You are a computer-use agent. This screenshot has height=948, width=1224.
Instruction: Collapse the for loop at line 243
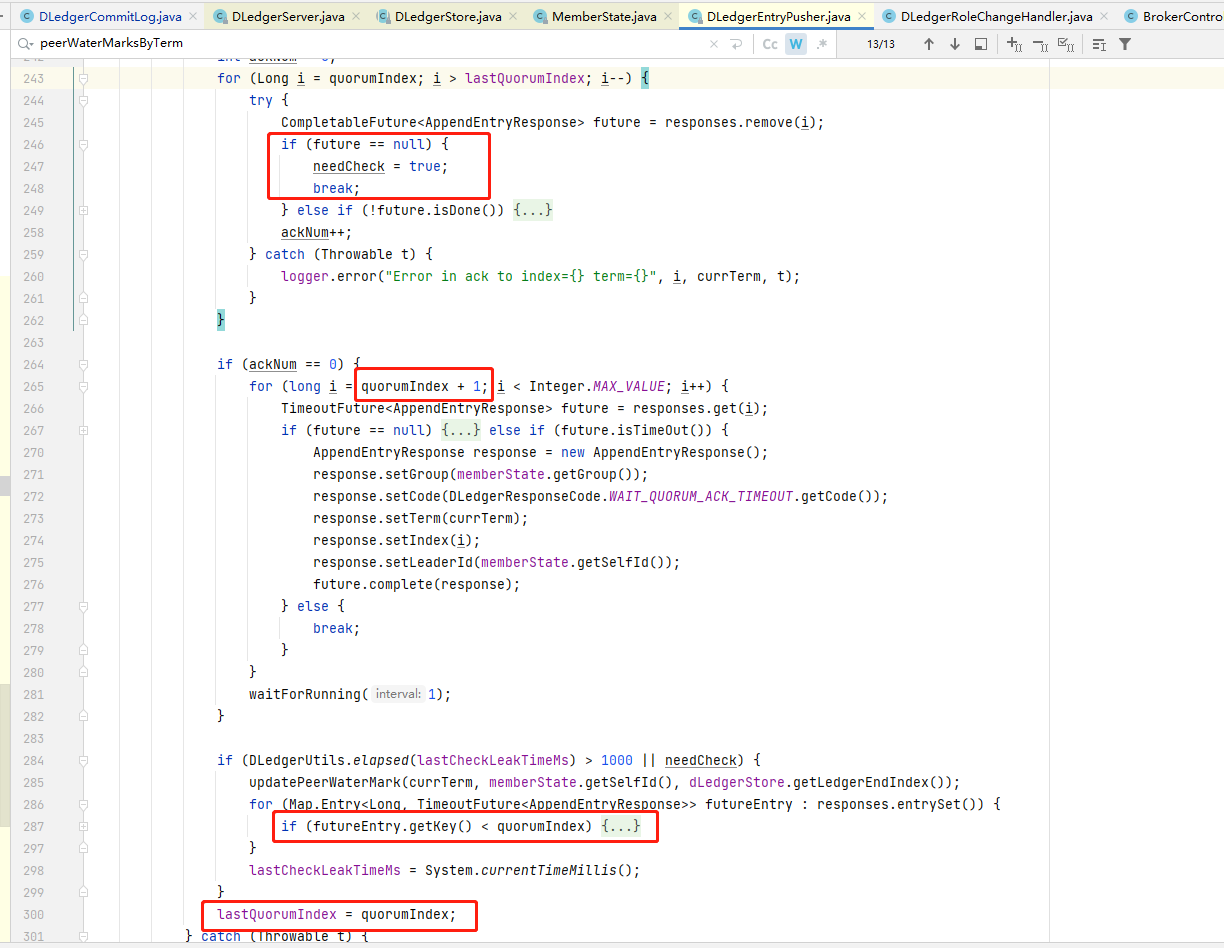click(84, 78)
